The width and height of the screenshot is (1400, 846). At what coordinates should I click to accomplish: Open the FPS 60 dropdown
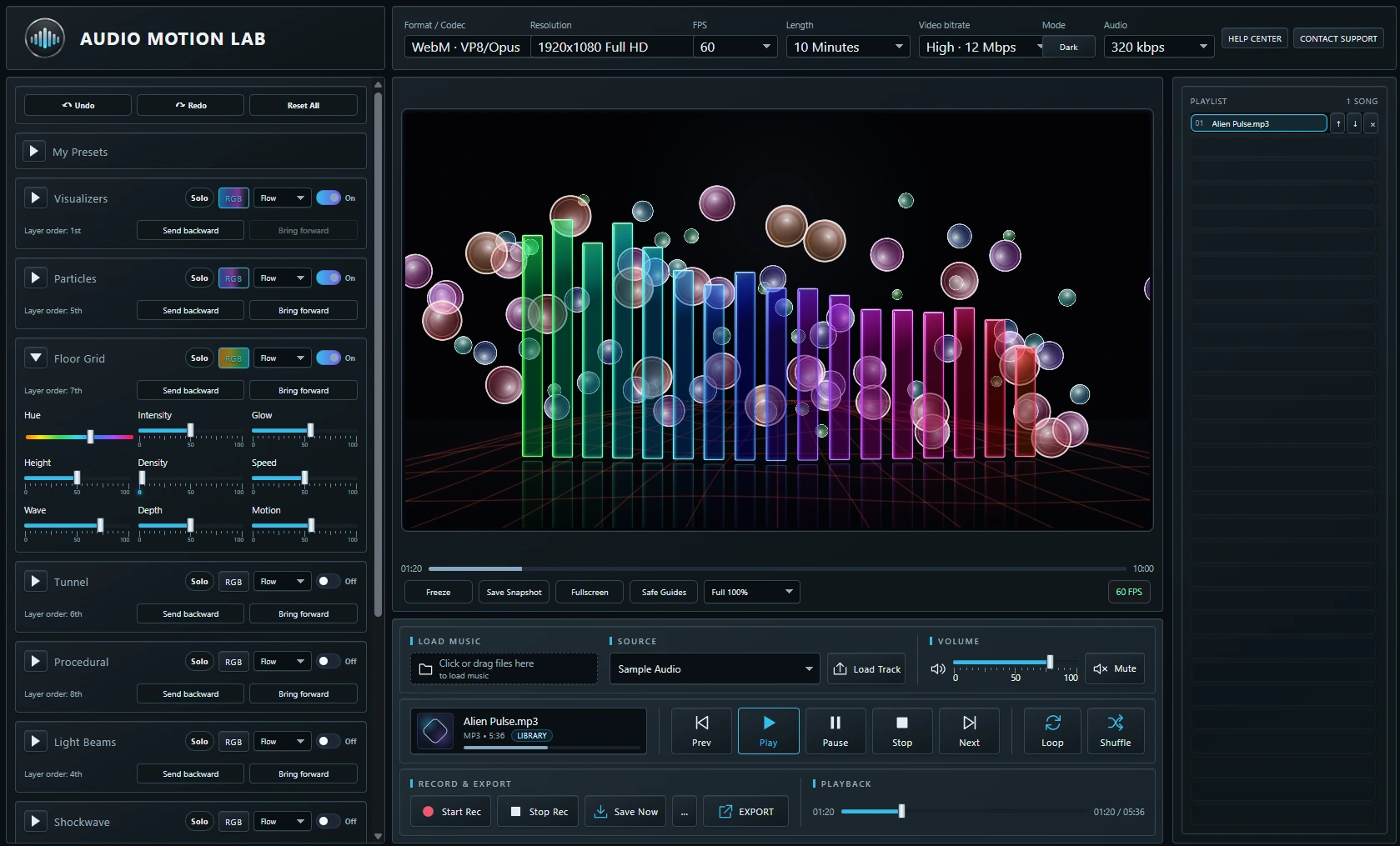click(735, 47)
